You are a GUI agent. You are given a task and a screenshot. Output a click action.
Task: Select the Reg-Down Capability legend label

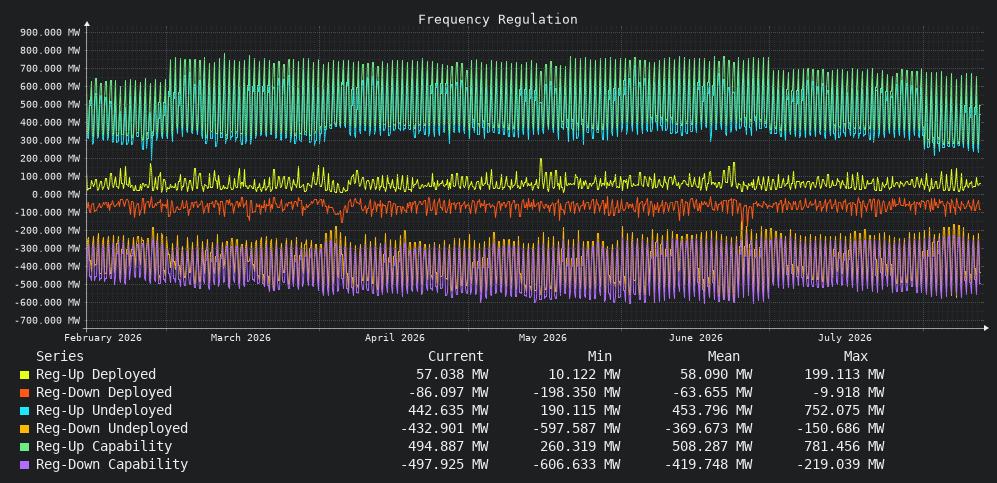(x=112, y=464)
